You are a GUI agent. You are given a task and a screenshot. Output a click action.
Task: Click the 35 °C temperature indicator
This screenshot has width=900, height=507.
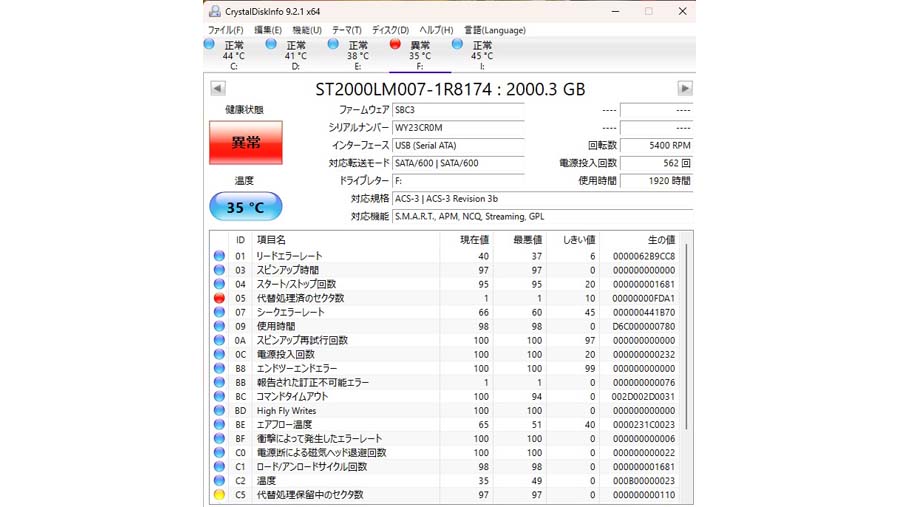pos(245,207)
